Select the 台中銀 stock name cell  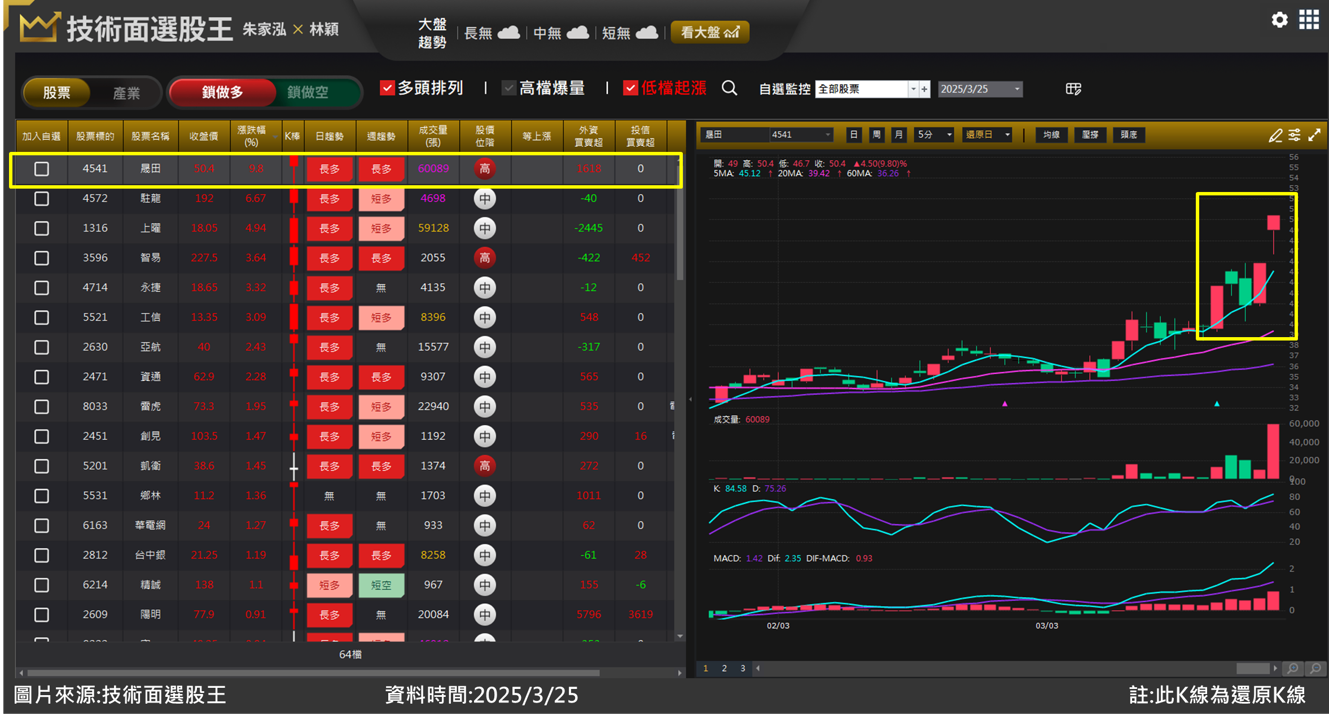click(149, 555)
